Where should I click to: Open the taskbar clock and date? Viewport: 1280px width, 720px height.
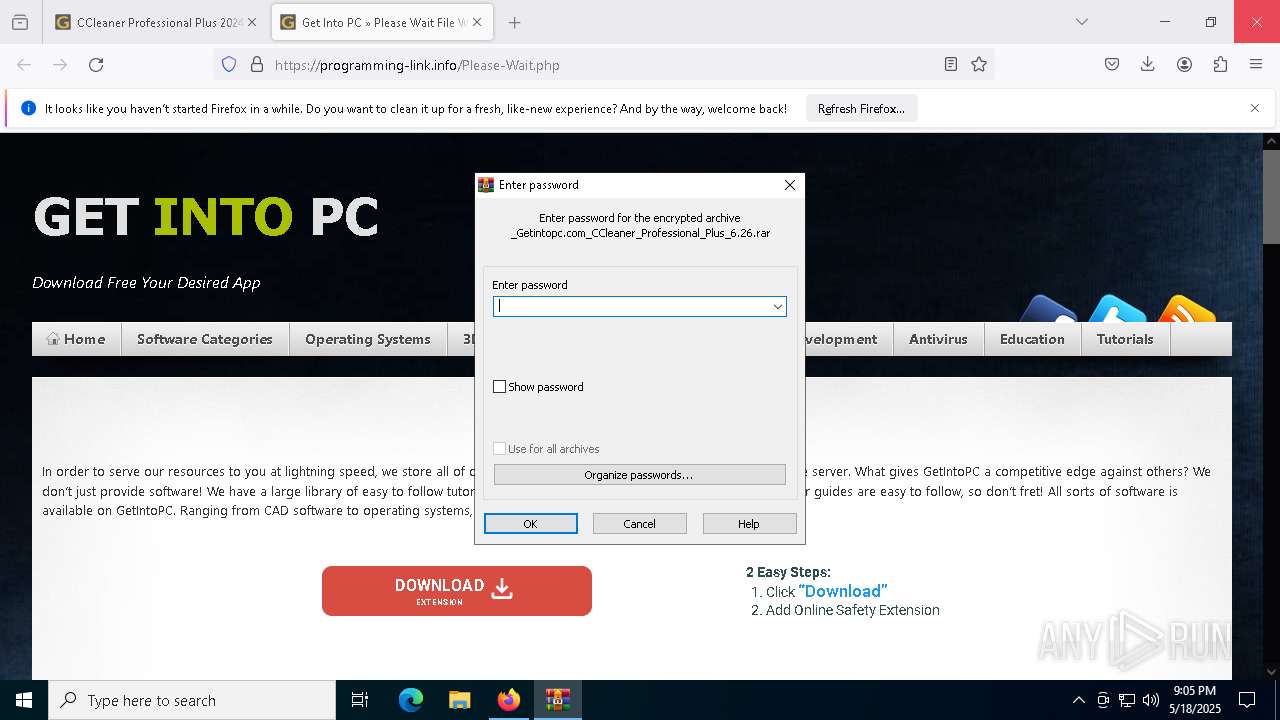tap(1194, 700)
